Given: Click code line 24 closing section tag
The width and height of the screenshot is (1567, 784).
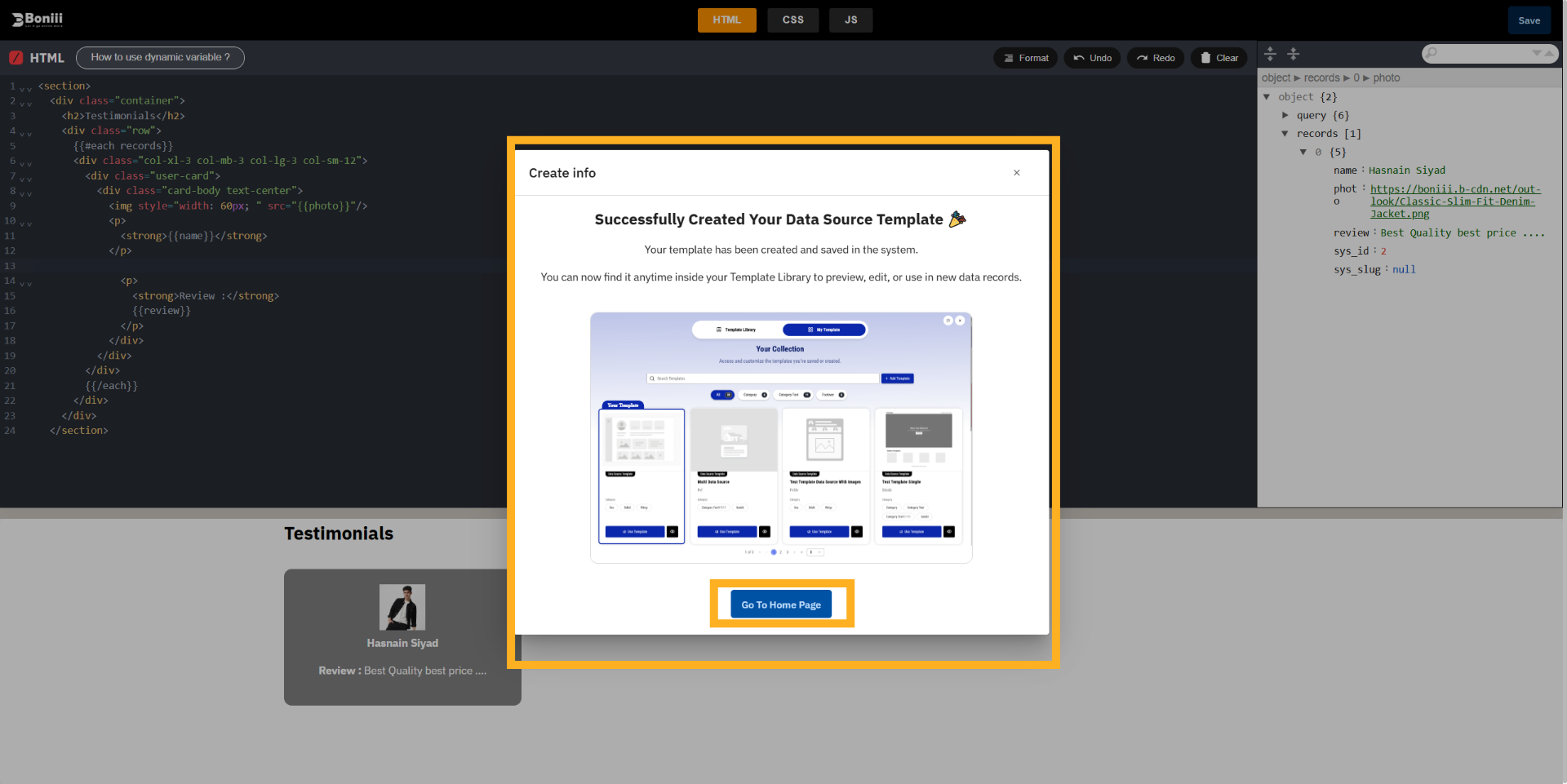Looking at the screenshot, I should [x=79, y=431].
